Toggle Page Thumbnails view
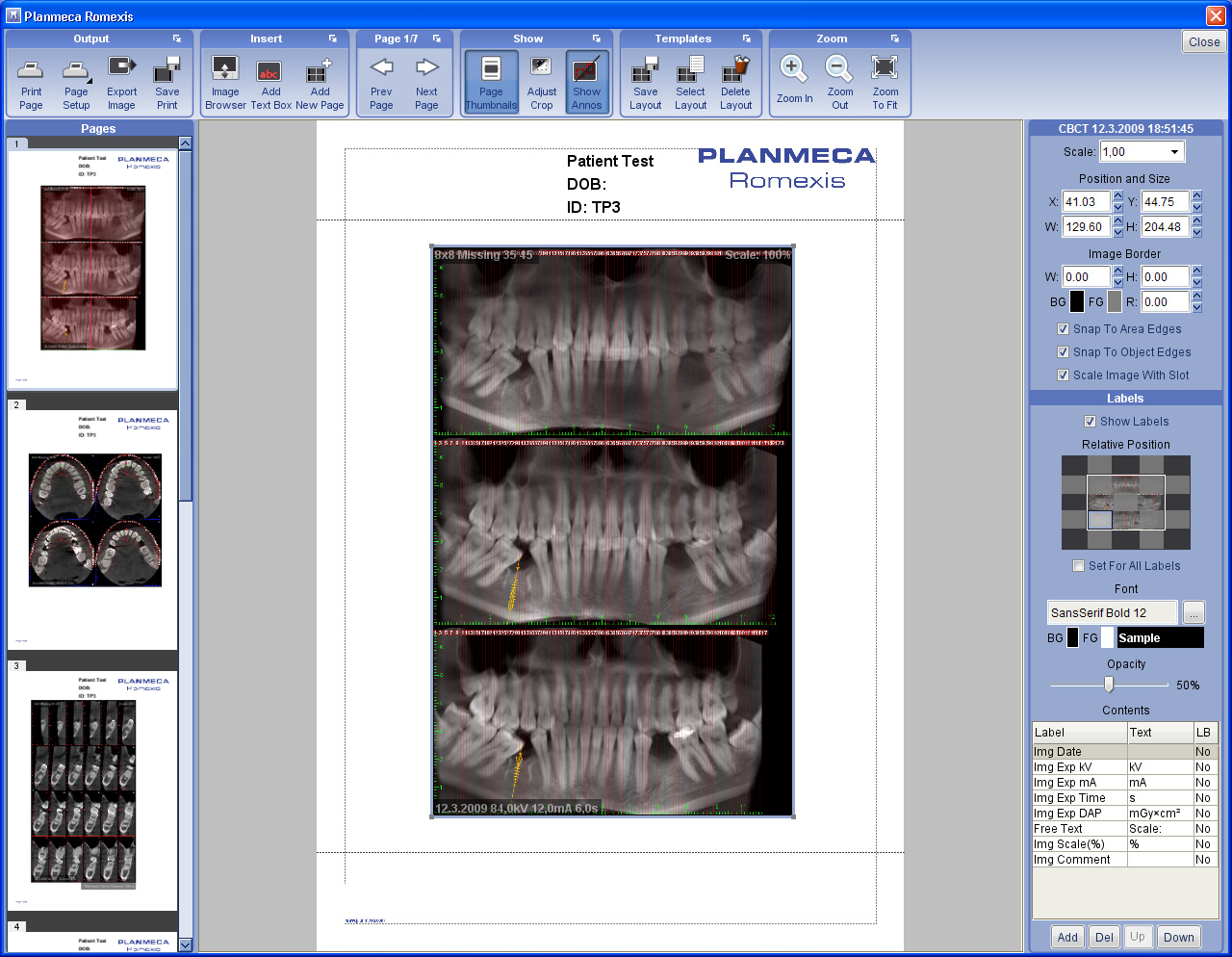This screenshot has height=957, width=1232. [491, 82]
